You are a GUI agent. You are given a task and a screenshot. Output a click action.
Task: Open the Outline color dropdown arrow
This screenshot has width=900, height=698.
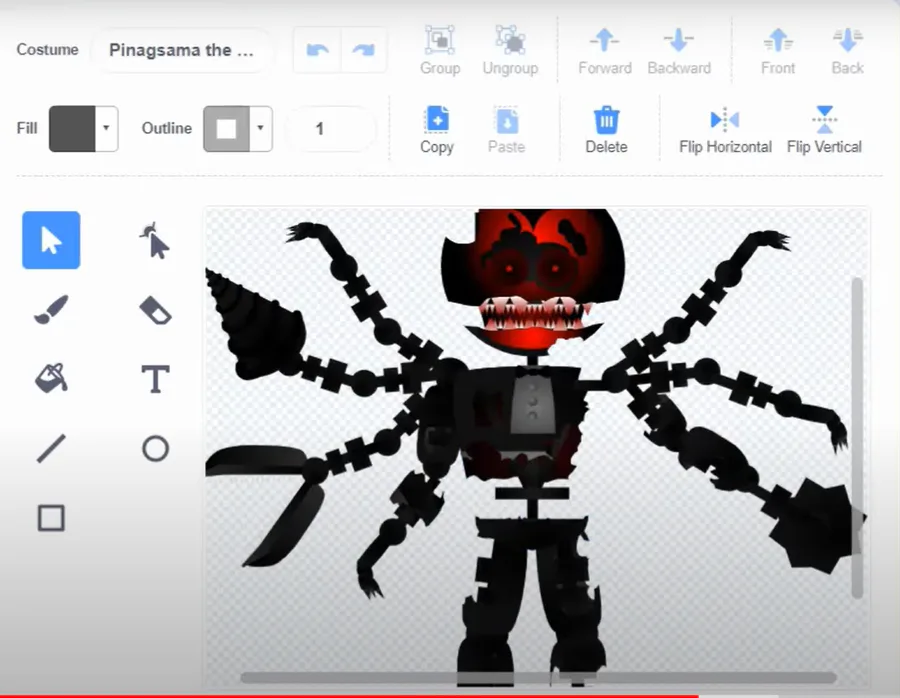(x=261, y=128)
